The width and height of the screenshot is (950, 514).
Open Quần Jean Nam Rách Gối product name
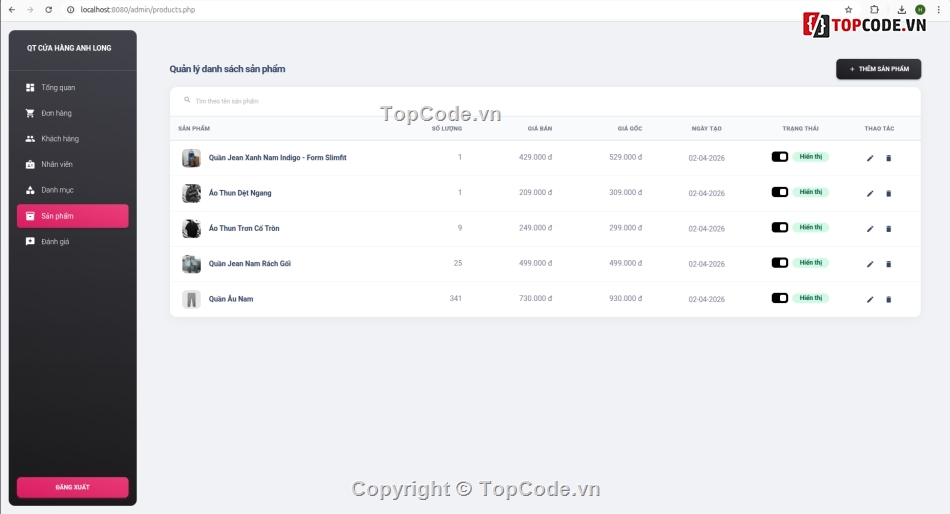coord(250,264)
